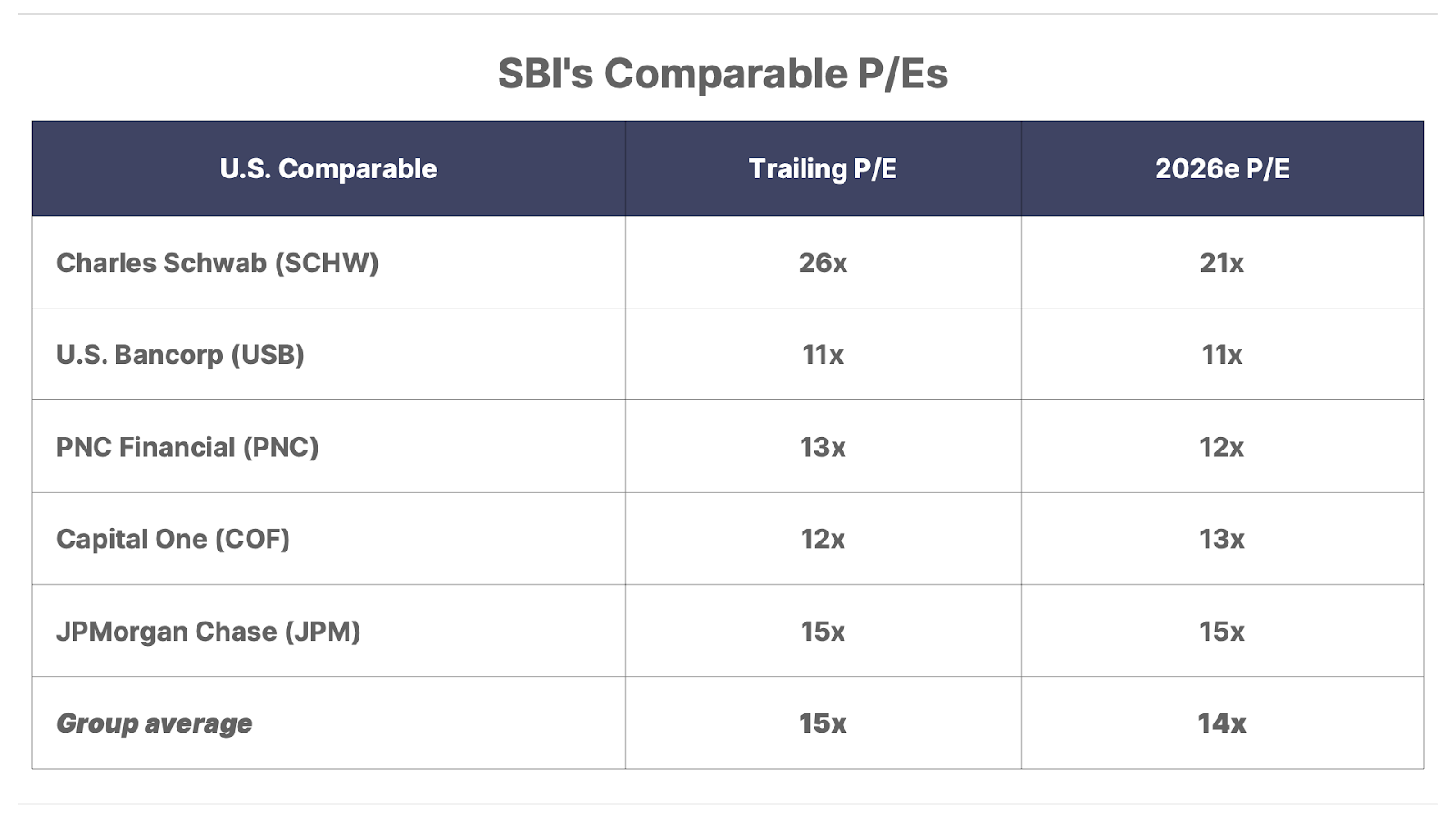Select Capital One's 12x trailing P/E cell

(x=823, y=539)
